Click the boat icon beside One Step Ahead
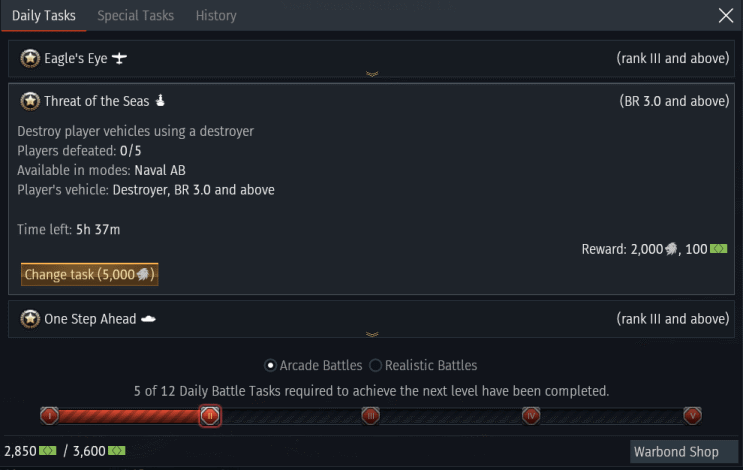Screen dimensions: 743x470 point(149,319)
